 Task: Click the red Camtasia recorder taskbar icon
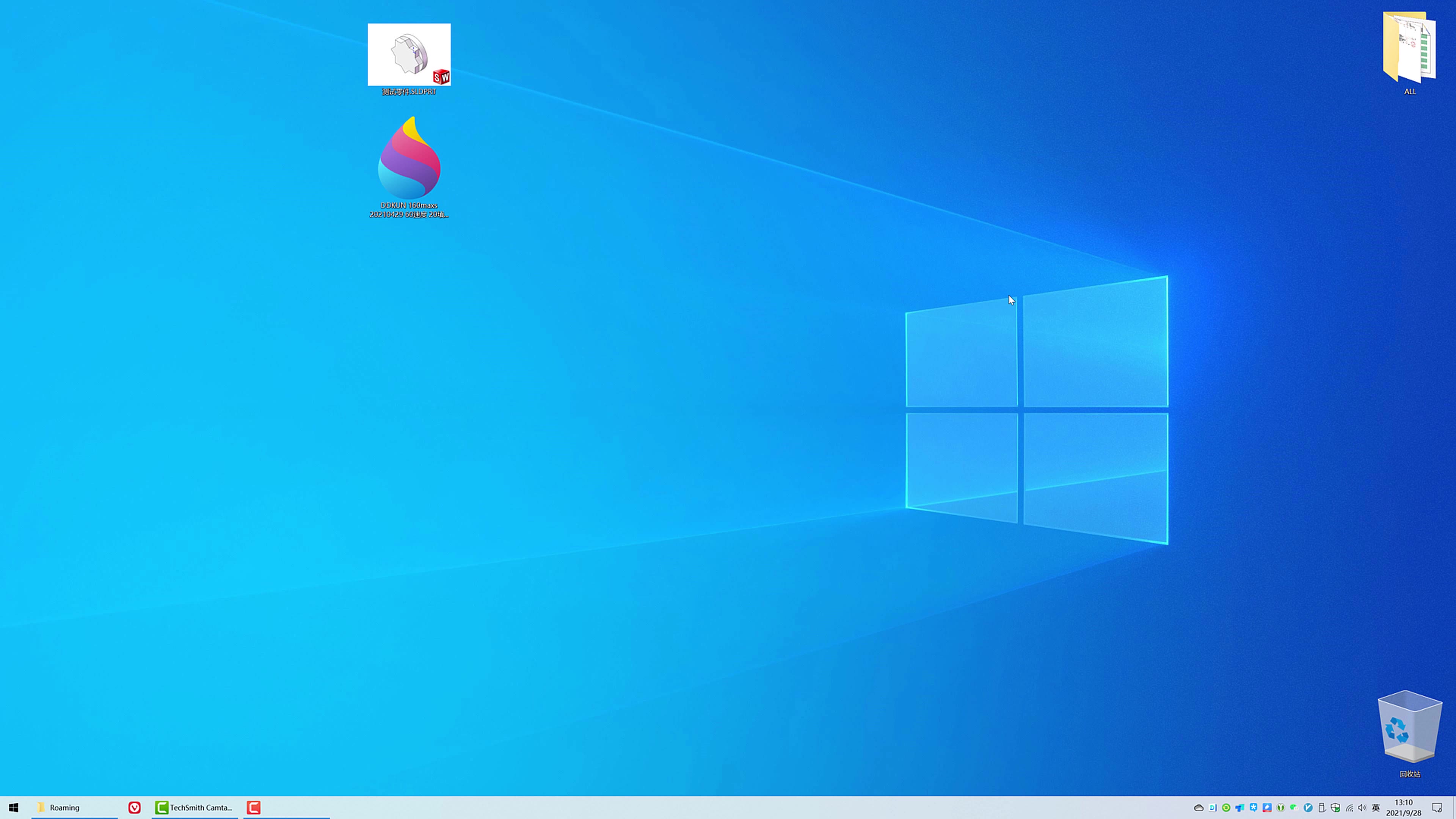[x=254, y=808]
